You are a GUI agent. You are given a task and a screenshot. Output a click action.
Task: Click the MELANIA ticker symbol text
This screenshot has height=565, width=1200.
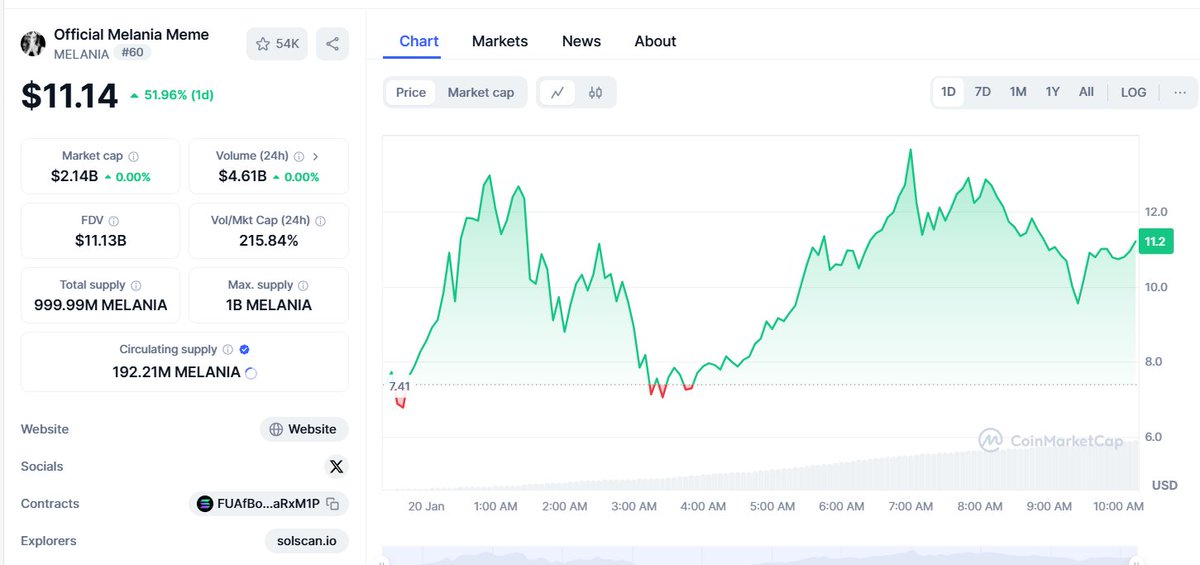click(x=81, y=53)
